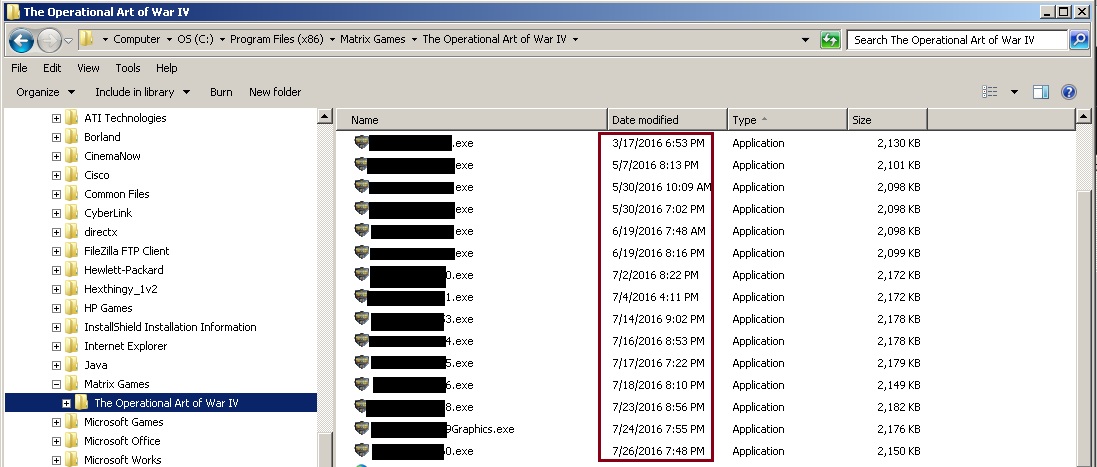Open the Include in library dropdown
The image size is (1097, 467).
143,92
